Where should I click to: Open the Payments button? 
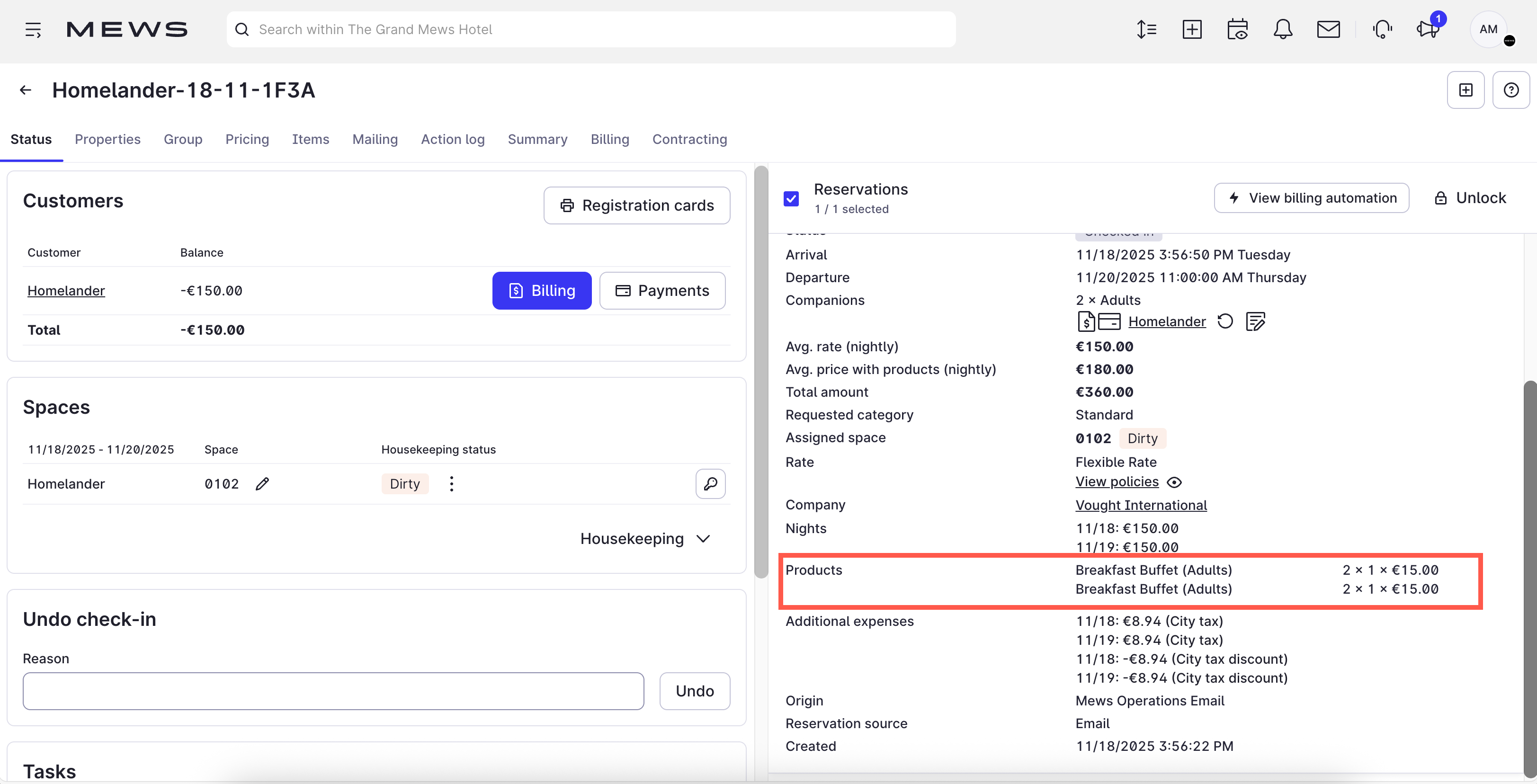point(662,291)
